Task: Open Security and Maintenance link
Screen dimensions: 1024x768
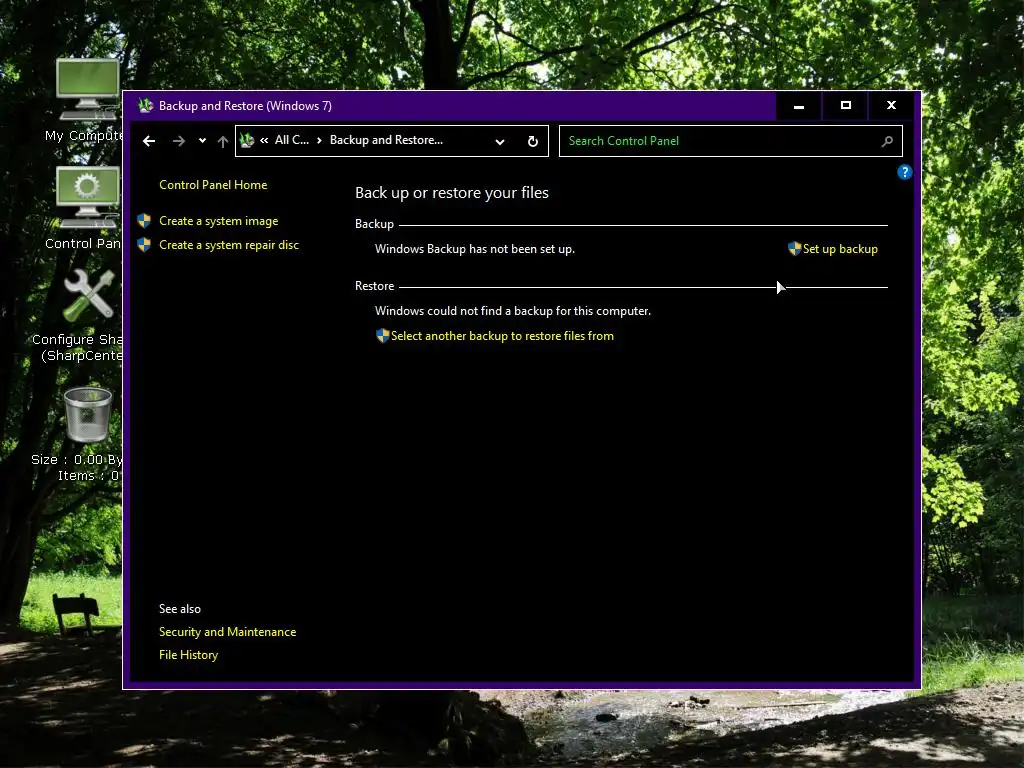Action: tap(227, 632)
